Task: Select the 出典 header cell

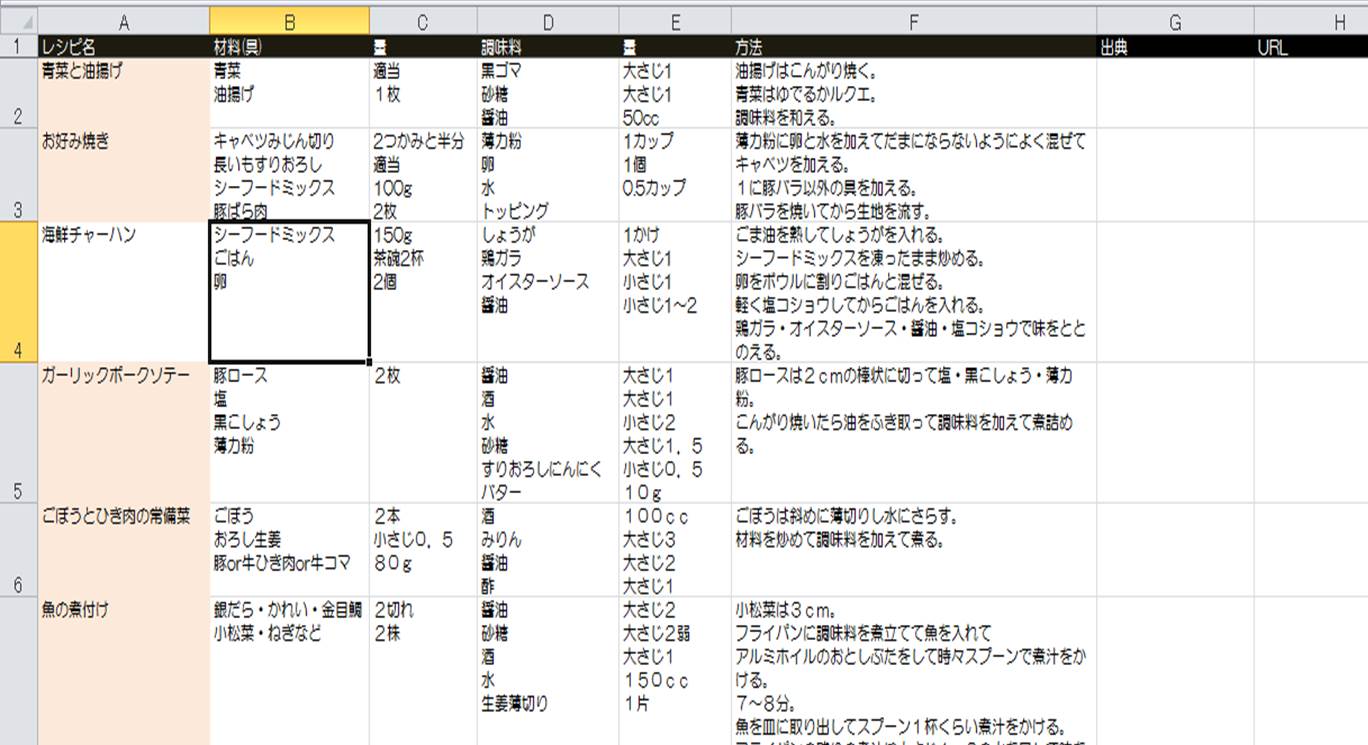Action: (x=1175, y=47)
